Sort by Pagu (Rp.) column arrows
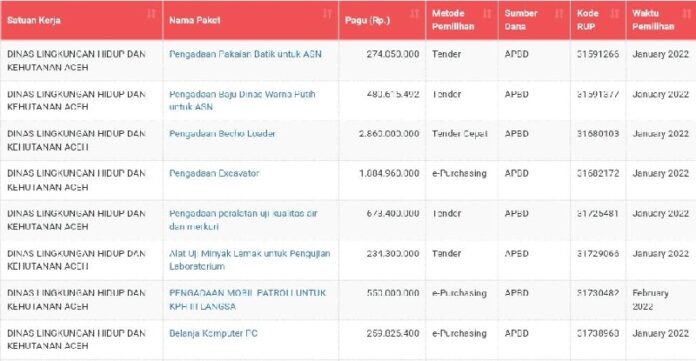 [x=414, y=14]
